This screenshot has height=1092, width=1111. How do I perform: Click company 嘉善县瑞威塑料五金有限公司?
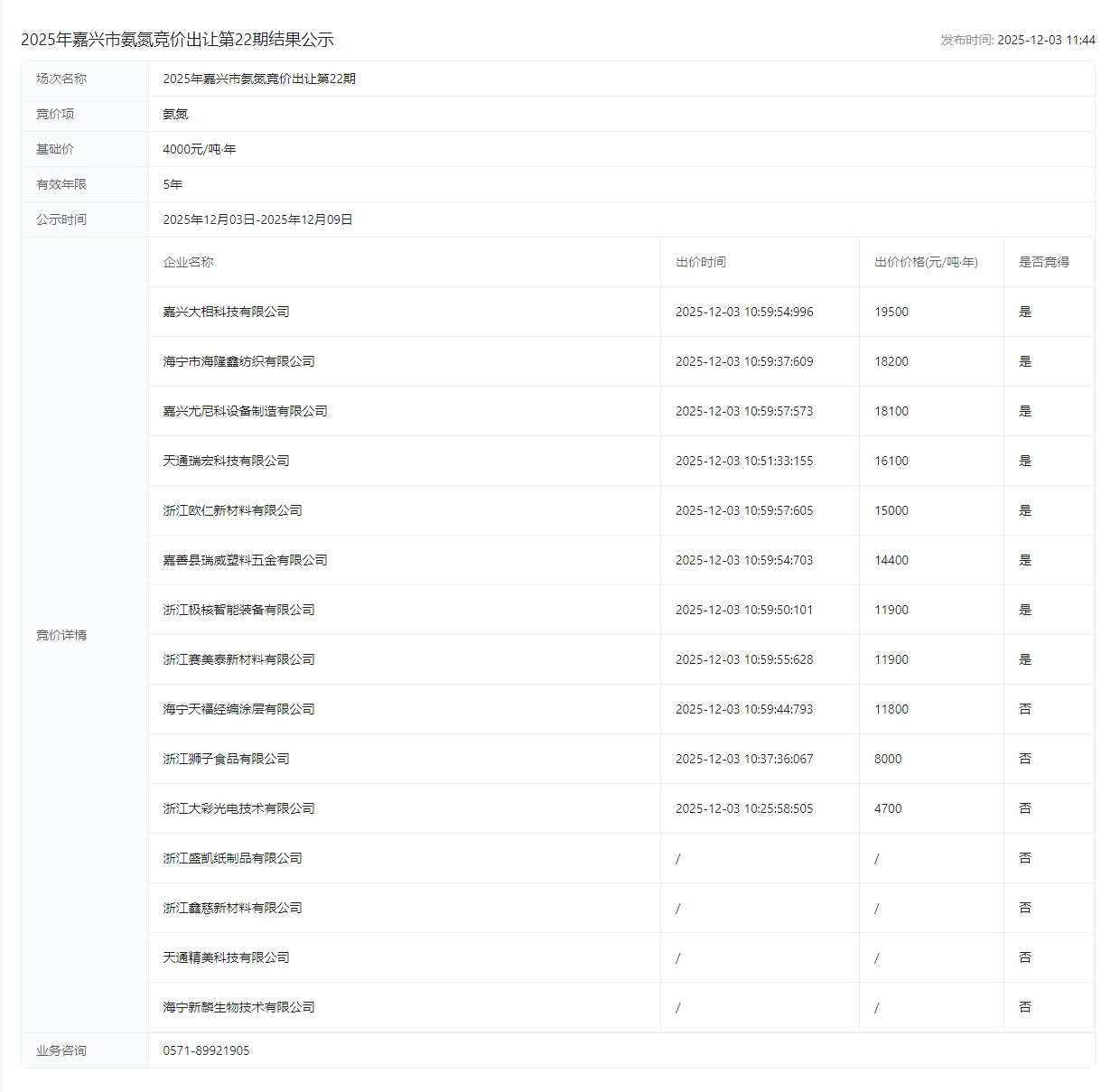coord(245,560)
